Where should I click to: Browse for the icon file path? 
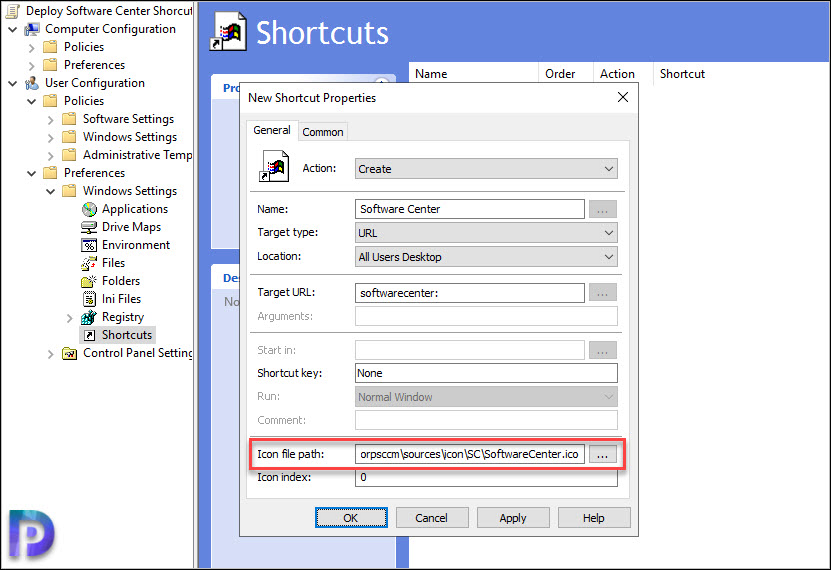[602, 455]
